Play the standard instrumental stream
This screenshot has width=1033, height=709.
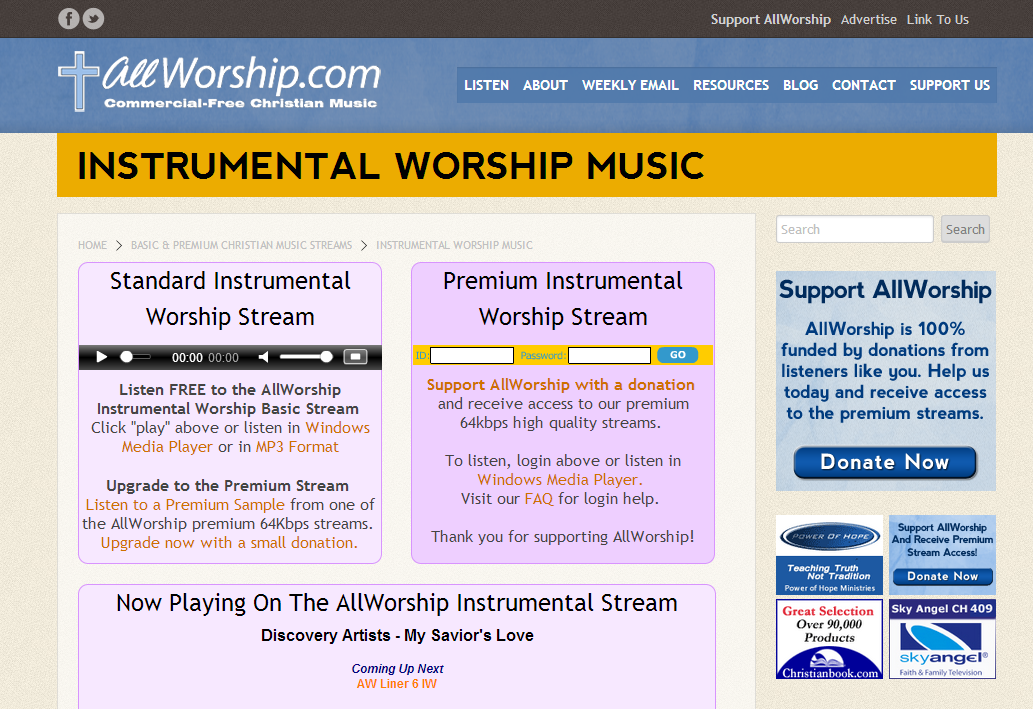101,357
